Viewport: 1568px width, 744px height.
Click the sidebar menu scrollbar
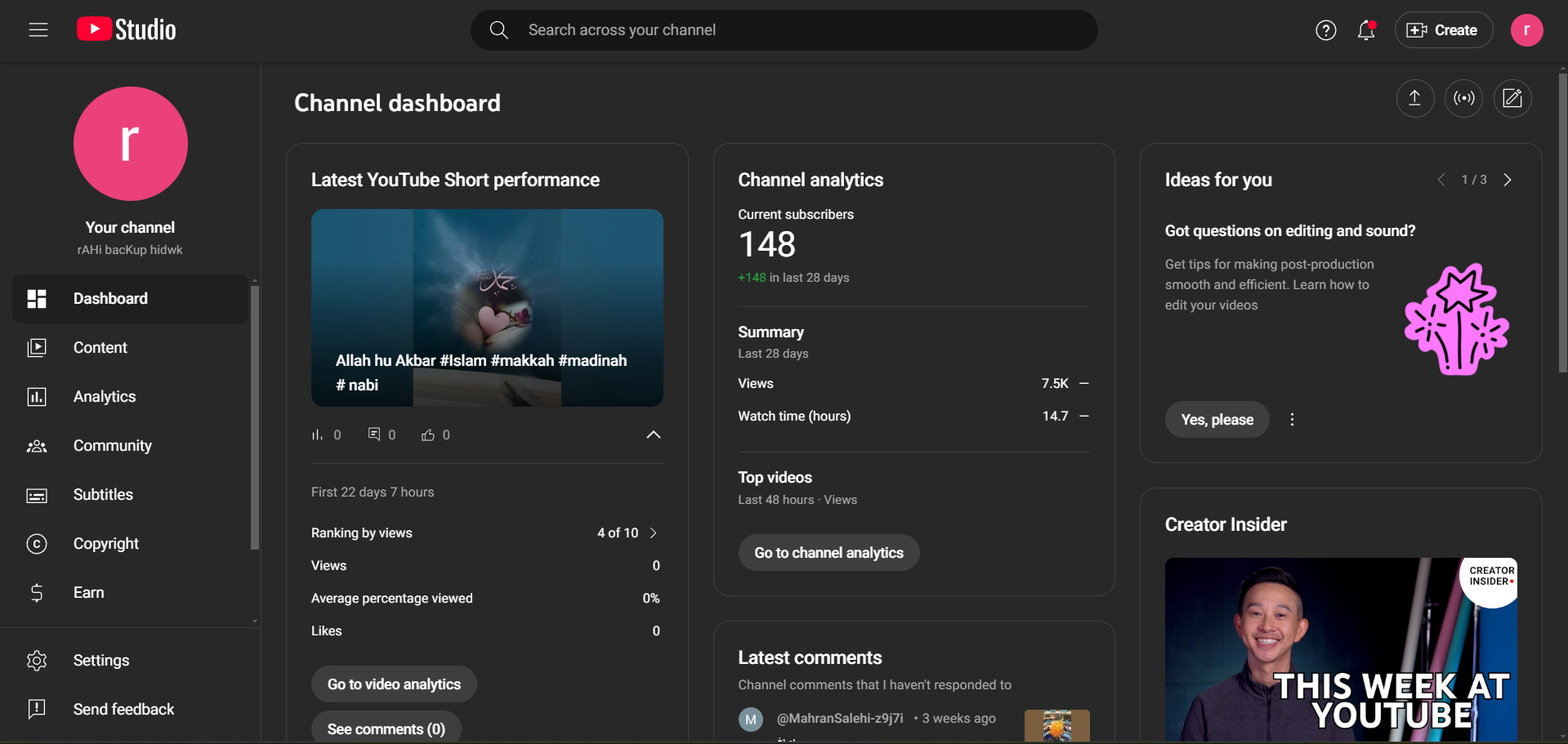point(255,417)
